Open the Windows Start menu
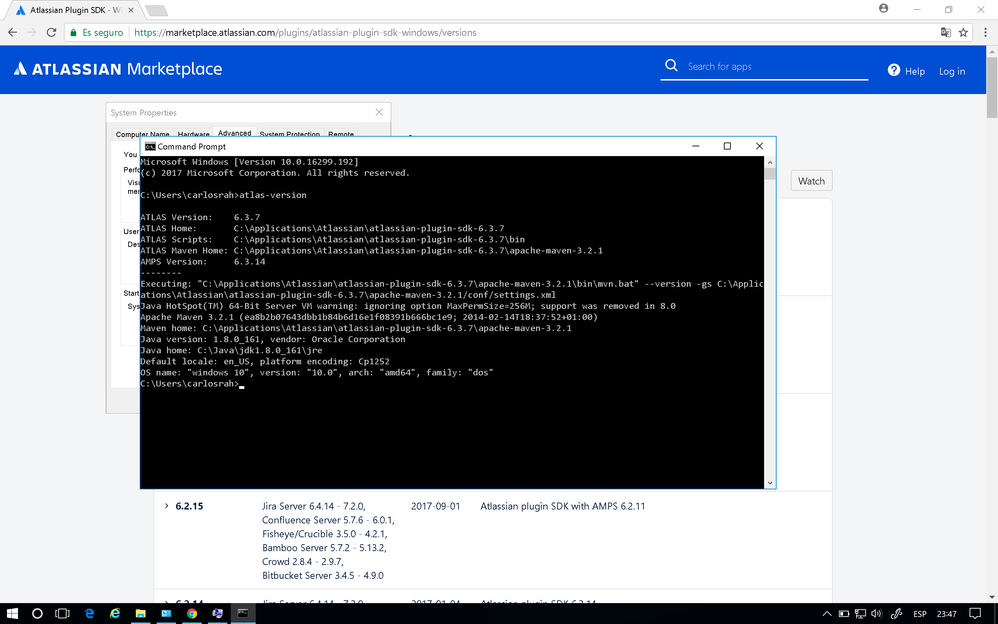Screen dimensions: 998x624 pyautogui.click(x=12, y=614)
